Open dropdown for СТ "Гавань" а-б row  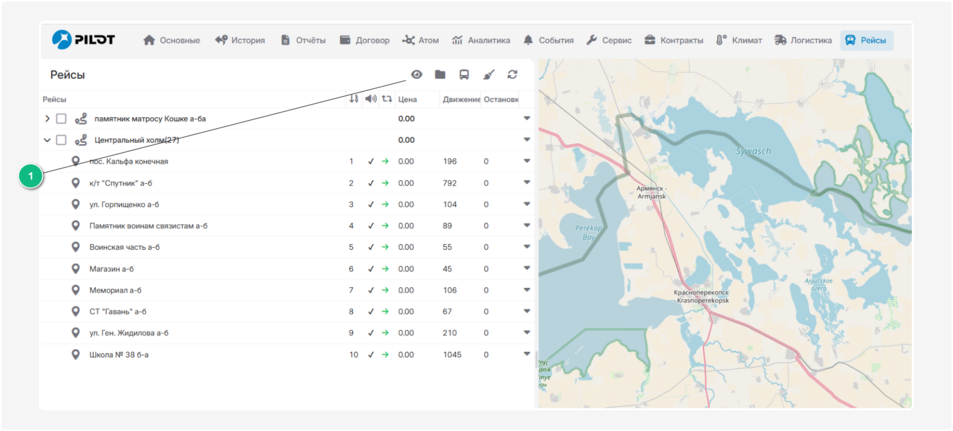pos(527,311)
